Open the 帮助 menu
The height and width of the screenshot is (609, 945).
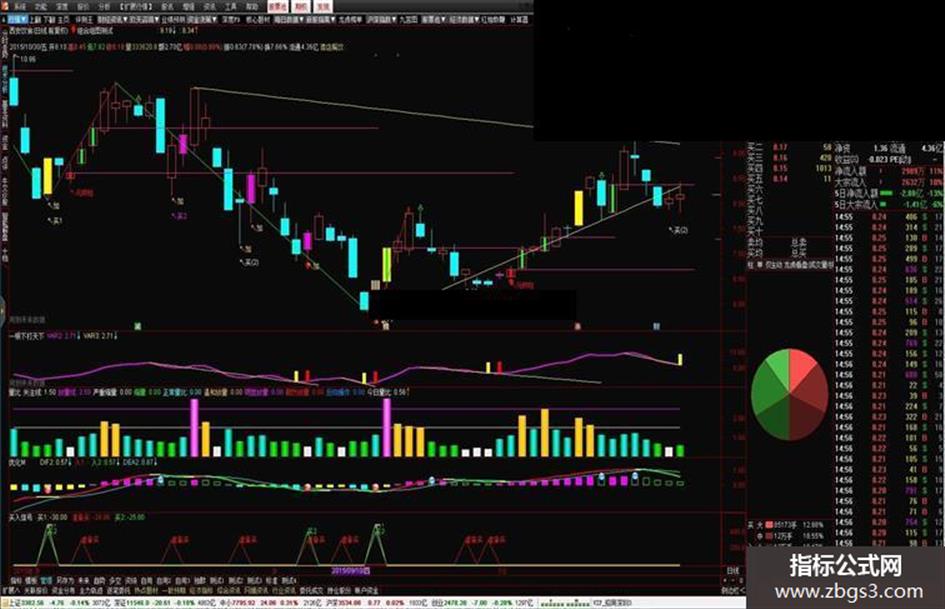point(251,7)
